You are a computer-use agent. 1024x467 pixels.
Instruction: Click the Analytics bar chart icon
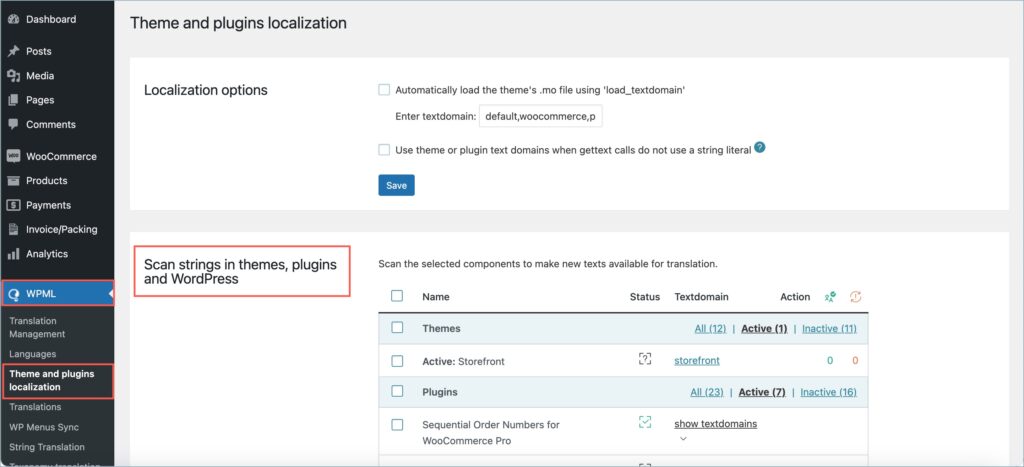13,254
